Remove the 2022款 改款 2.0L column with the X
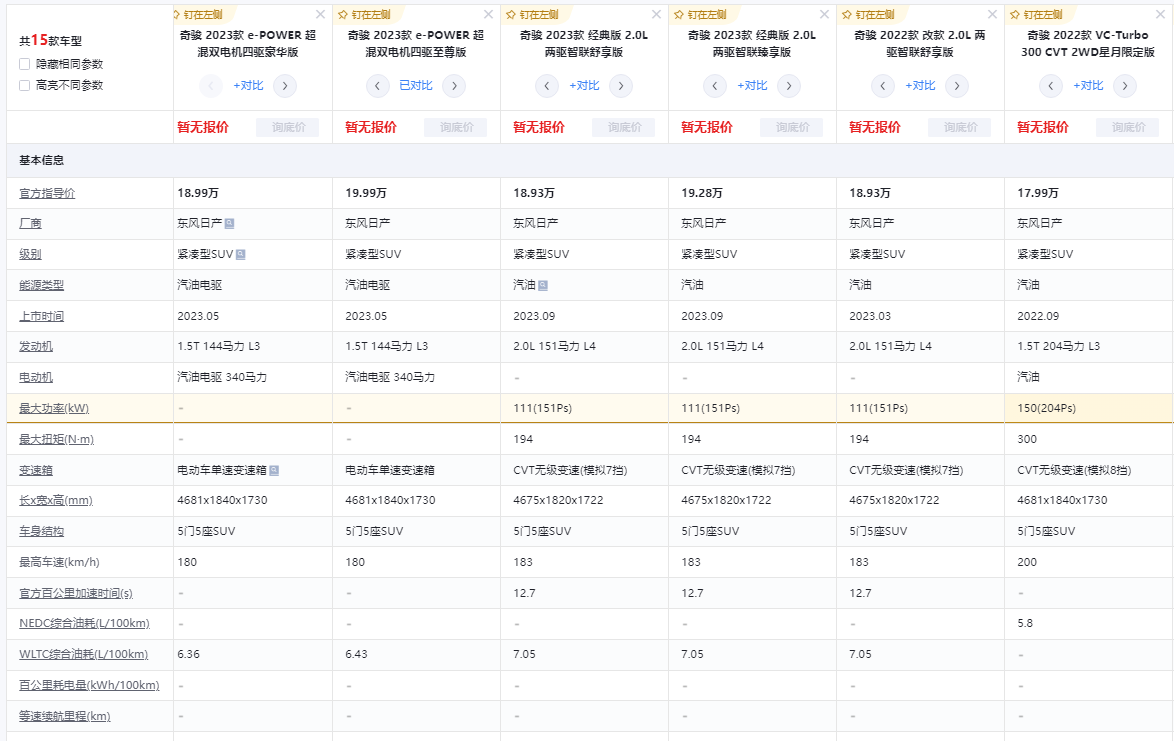1174x741 pixels. [992, 14]
